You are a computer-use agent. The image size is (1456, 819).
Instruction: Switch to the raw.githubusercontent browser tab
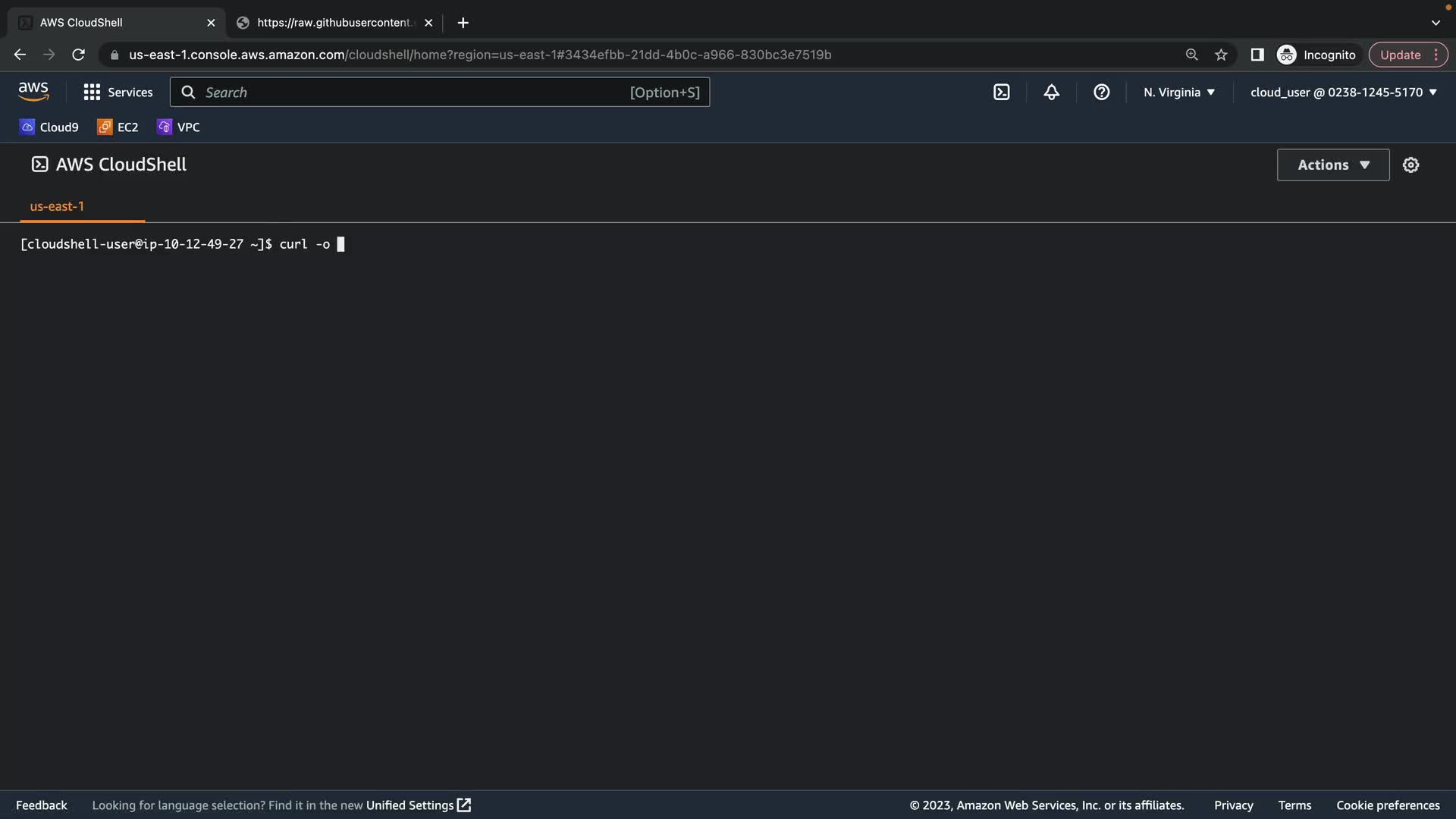(334, 23)
